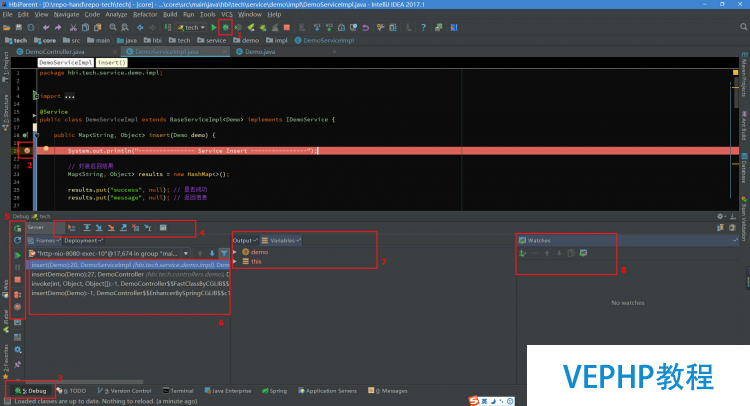Open the VCS menu
750x406 pixels.
pyautogui.click(x=227, y=14)
